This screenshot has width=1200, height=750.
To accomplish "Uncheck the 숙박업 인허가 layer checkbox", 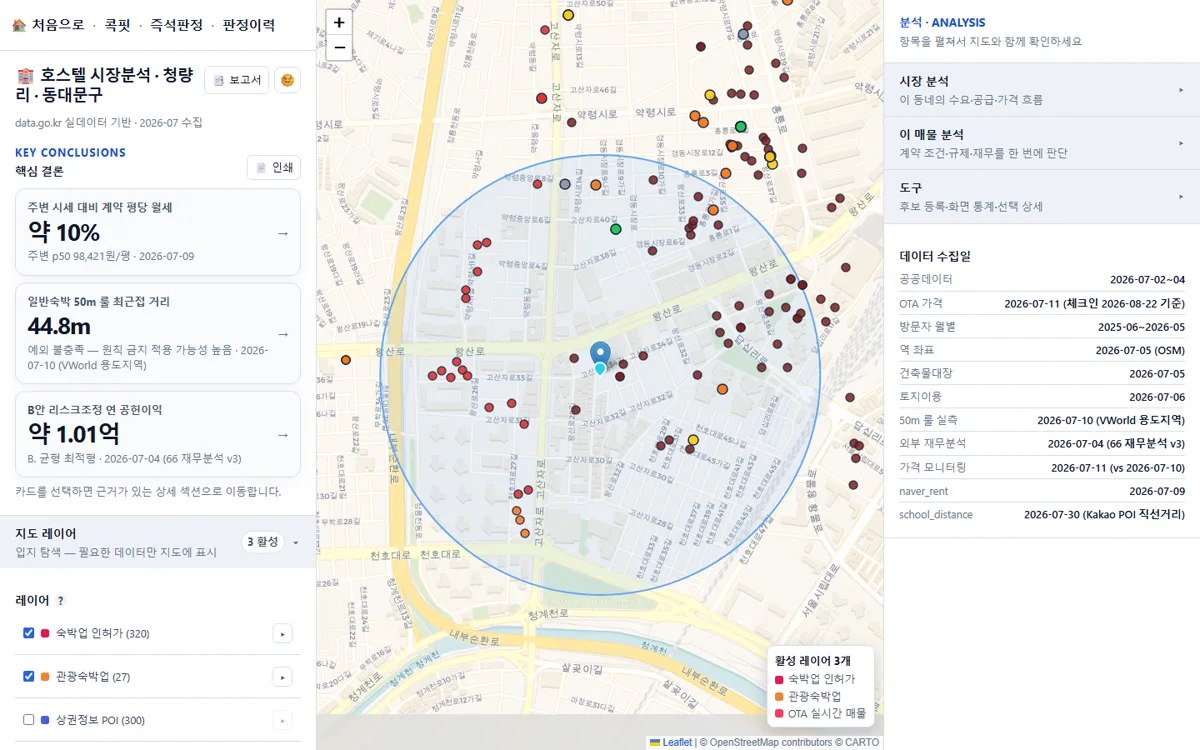I will click(29, 633).
